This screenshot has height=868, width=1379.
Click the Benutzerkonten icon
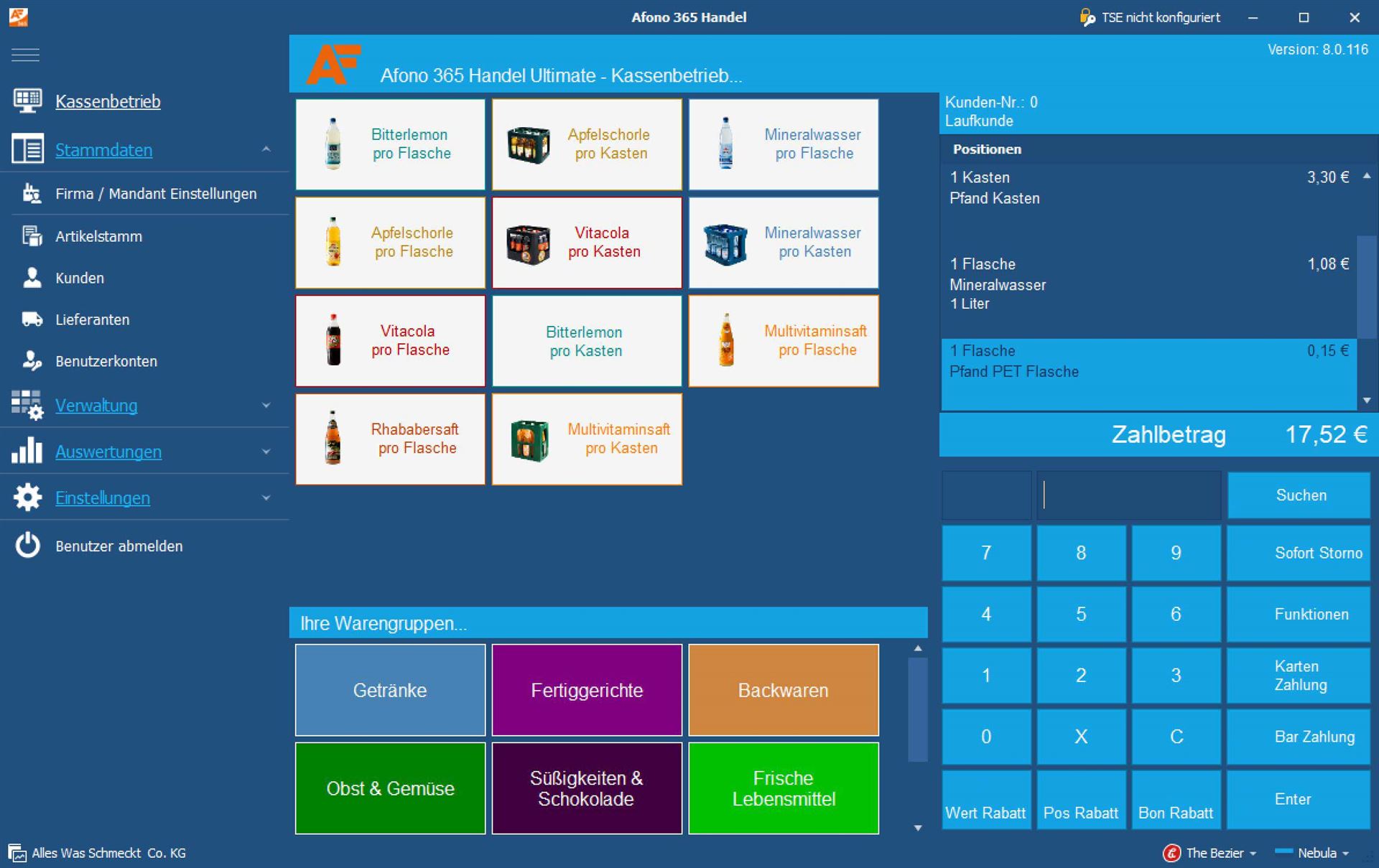click(32, 360)
